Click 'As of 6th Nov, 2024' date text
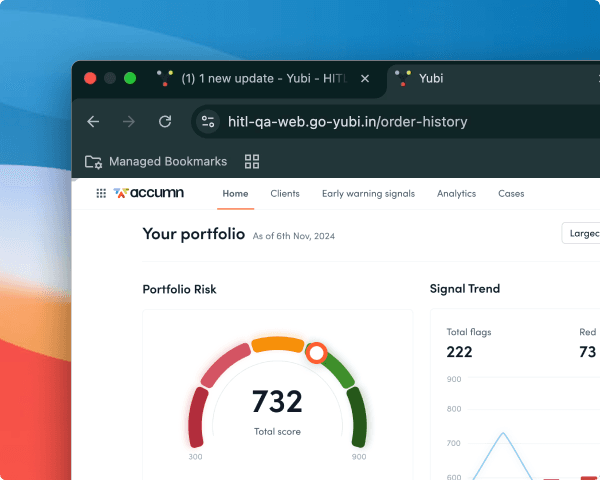The image size is (600, 480). [x=294, y=236]
